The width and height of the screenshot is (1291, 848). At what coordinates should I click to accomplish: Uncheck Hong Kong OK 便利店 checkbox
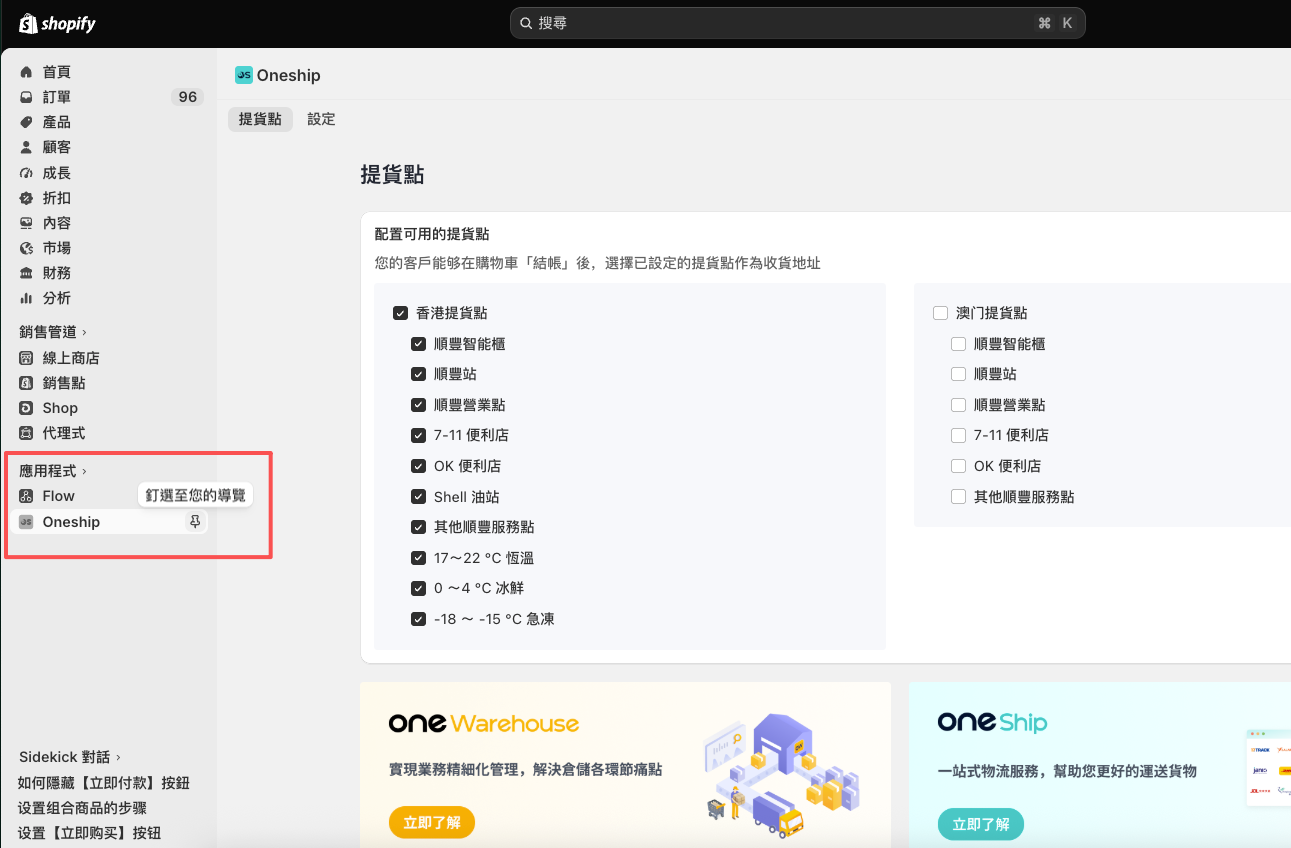(x=419, y=466)
